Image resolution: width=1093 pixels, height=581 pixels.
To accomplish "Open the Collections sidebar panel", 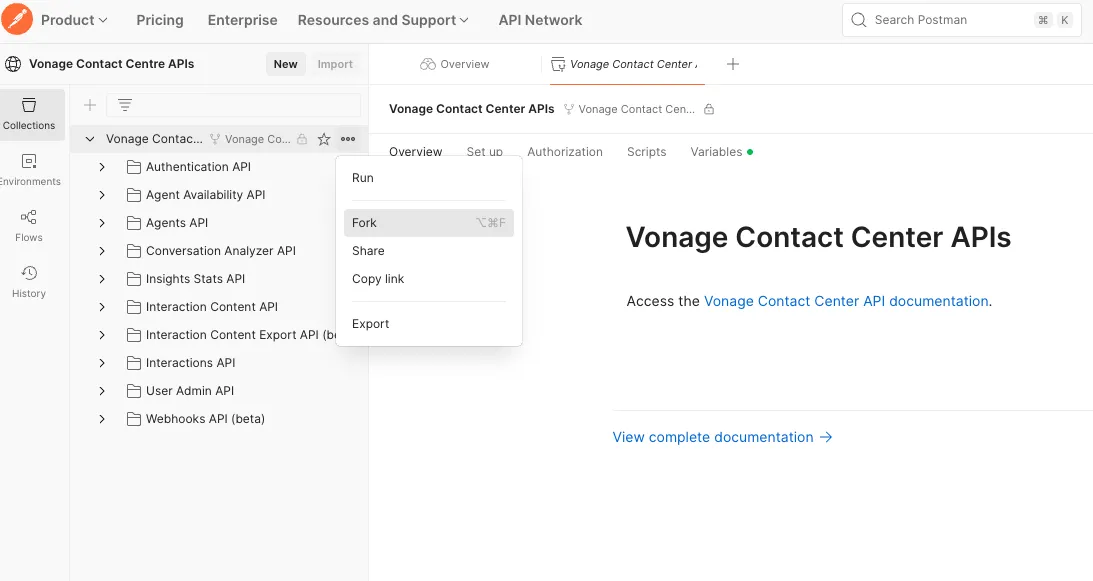I will coord(29,114).
